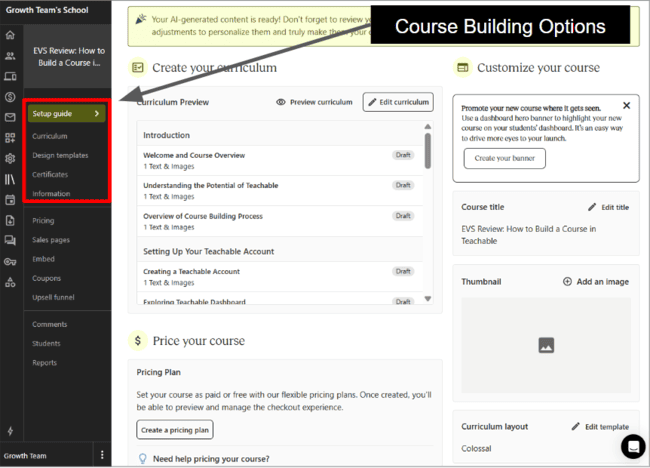Open Sales pages in course menu
Image resolution: width=650 pixels, height=468 pixels.
(51, 240)
